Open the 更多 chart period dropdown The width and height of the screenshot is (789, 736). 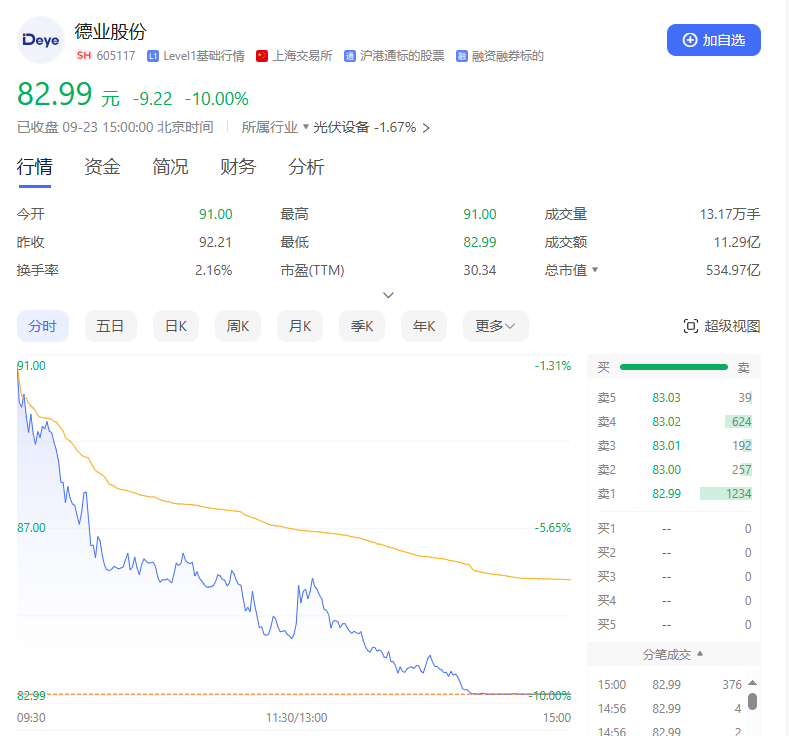coord(495,326)
